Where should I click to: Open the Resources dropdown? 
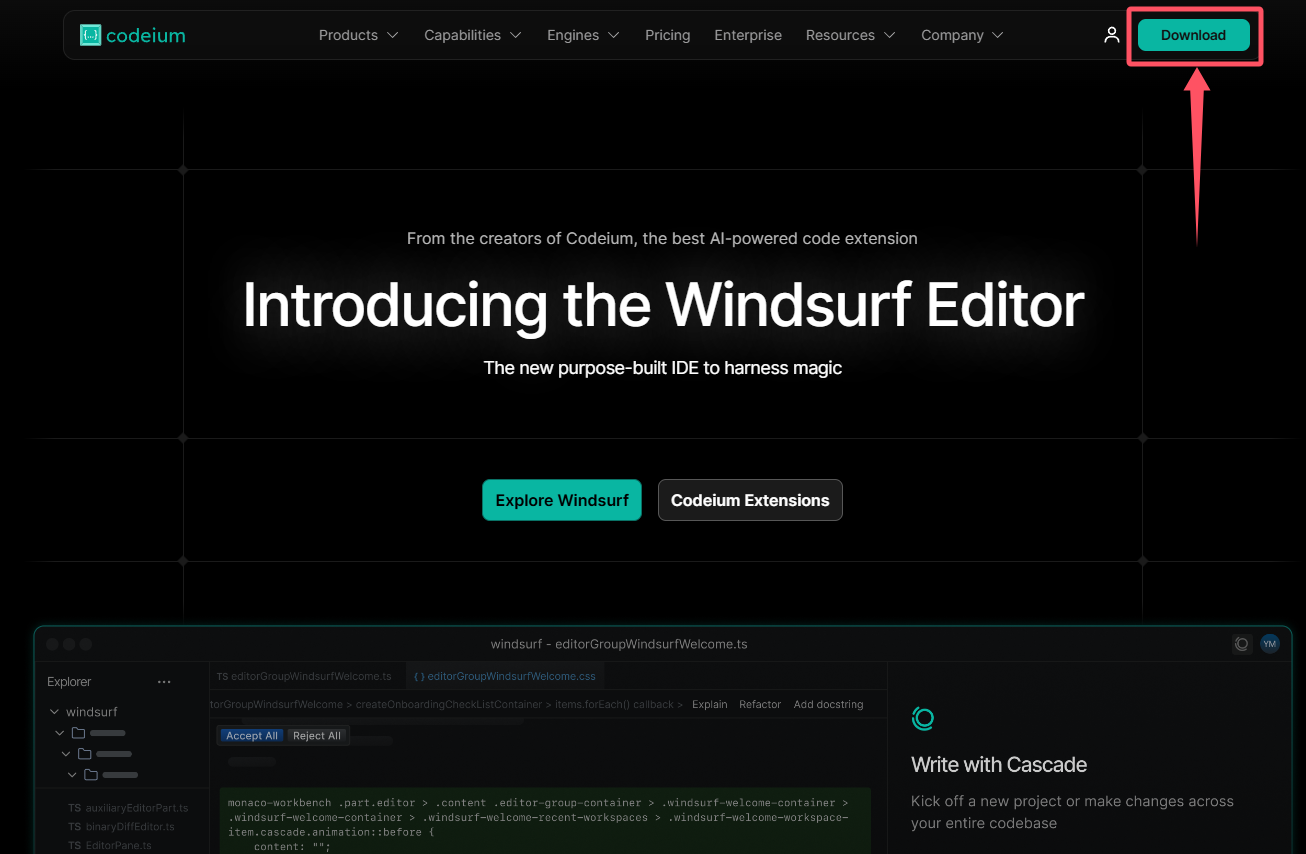click(x=850, y=35)
